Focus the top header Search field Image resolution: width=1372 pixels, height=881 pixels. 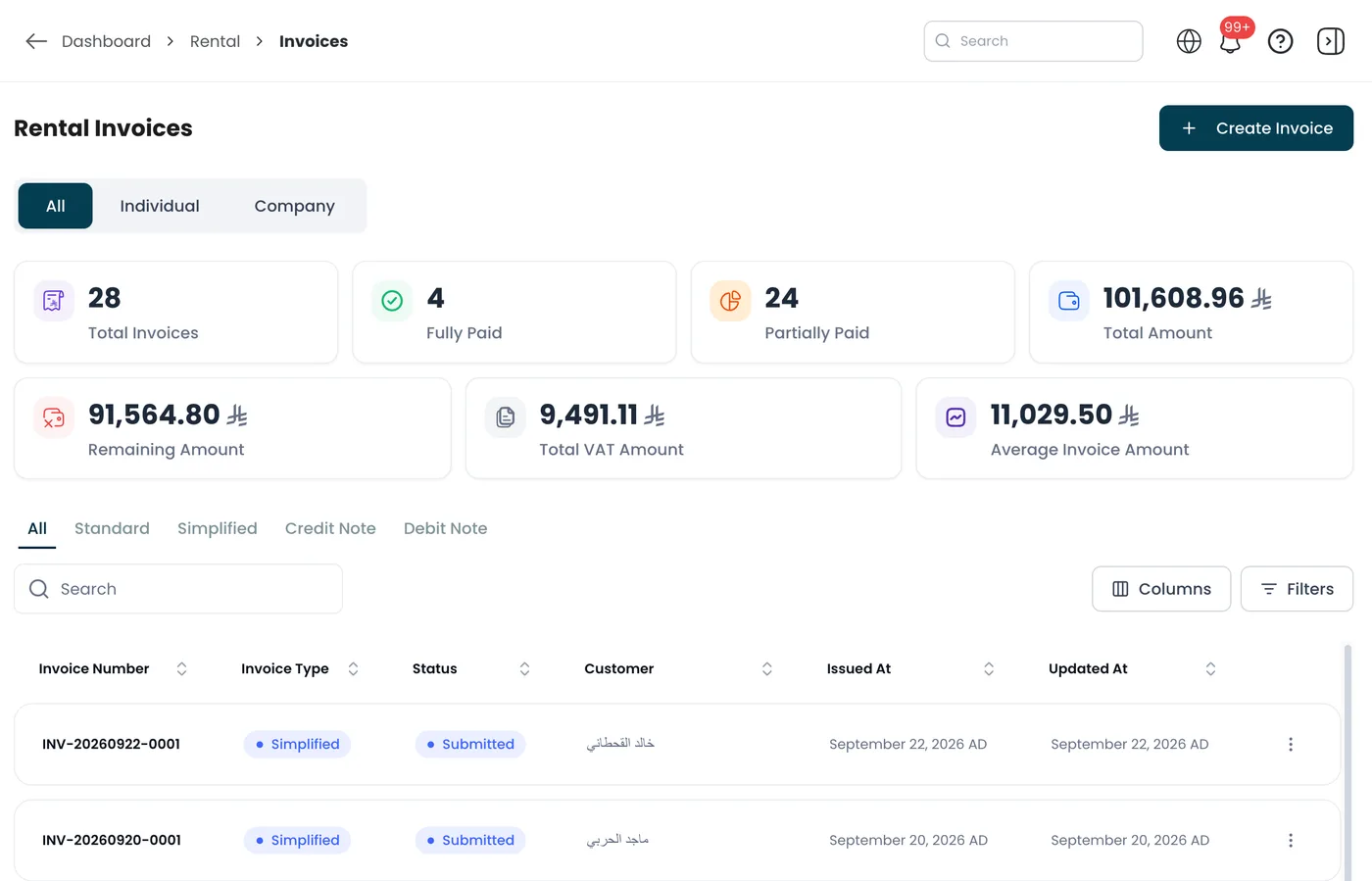pyautogui.click(x=1033, y=41)
